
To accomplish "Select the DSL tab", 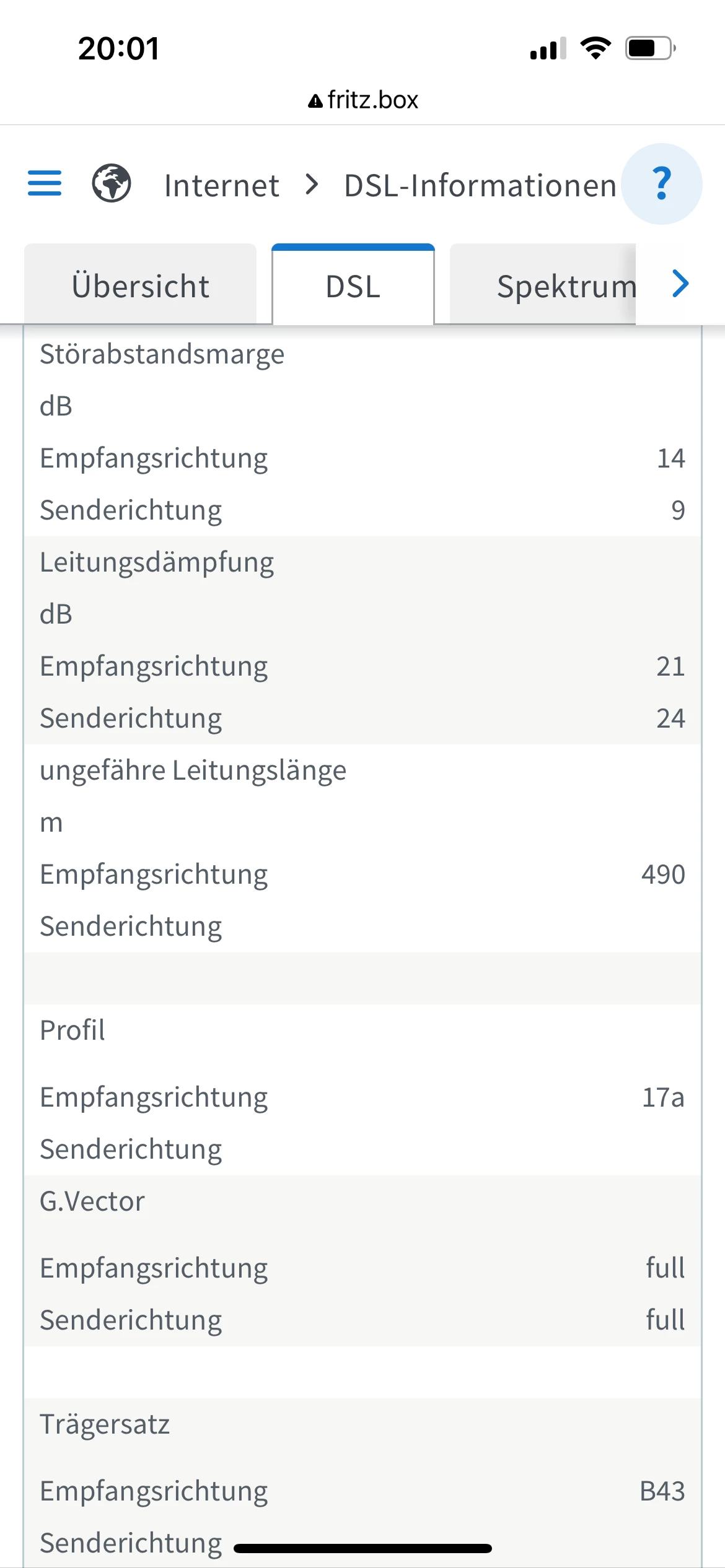I will (353, 286).
